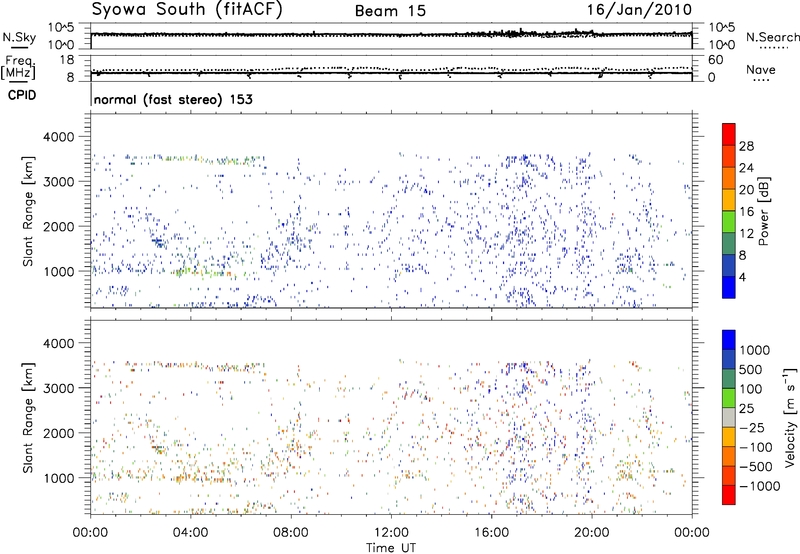Click the '16' tick on Power colorbar
The height and width of the screenshot is (554, 800).
(x=746, y=211)
